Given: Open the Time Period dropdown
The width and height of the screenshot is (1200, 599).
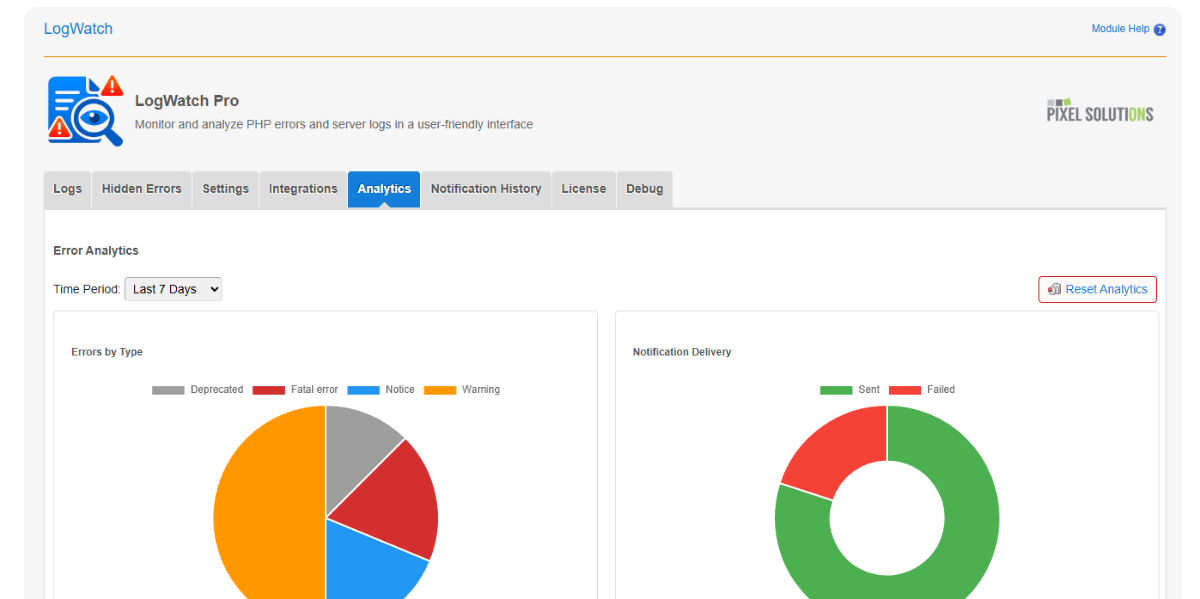Looking at the screenshot, I should pos(173,289).
